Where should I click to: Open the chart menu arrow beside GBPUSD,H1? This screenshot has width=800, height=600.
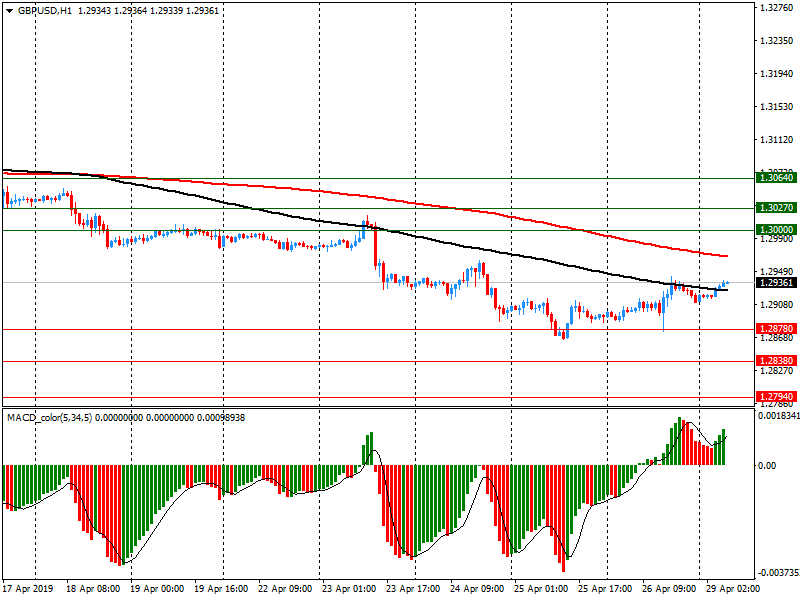click(8, 10)
